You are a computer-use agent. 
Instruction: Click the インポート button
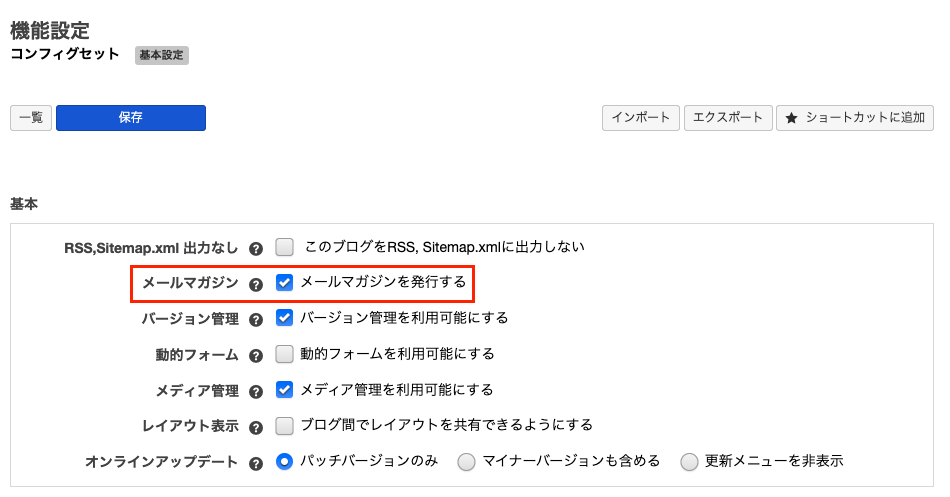click(x=641, y=118)
